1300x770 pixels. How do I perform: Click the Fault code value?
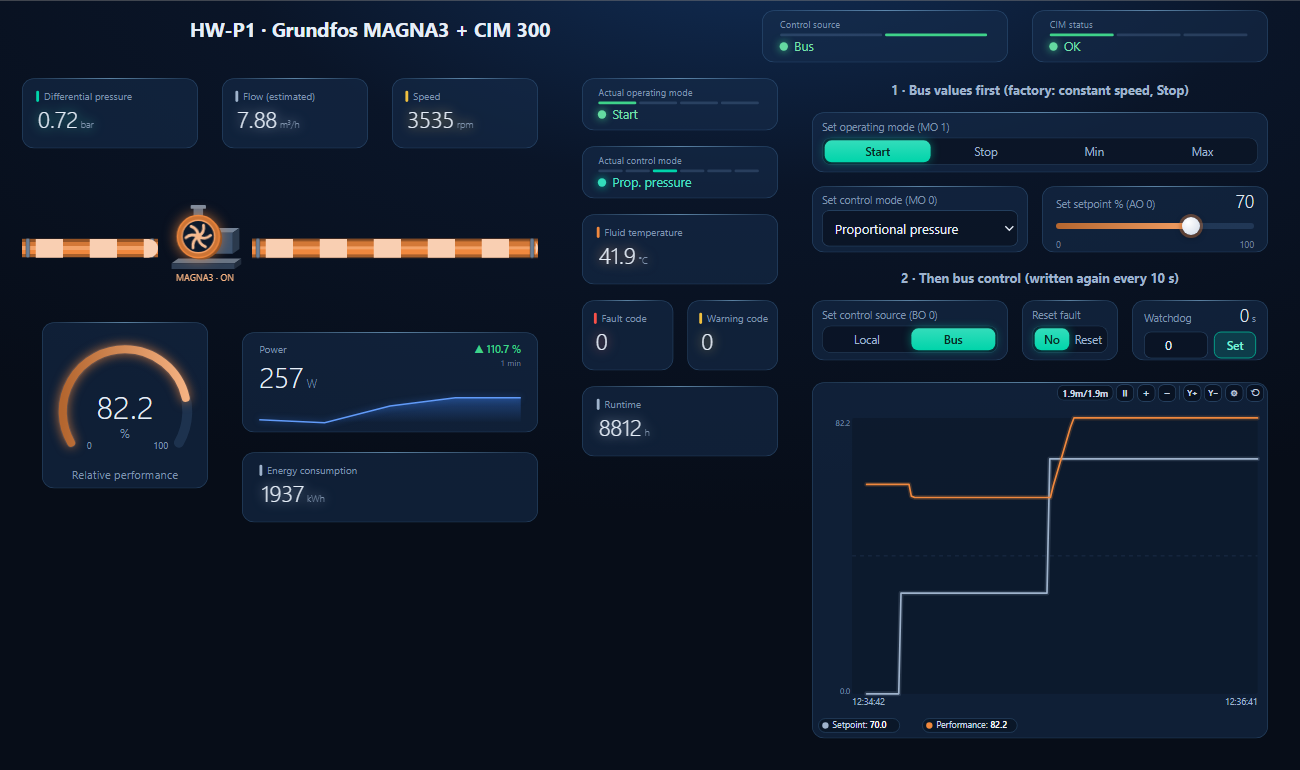pos(602,343)
